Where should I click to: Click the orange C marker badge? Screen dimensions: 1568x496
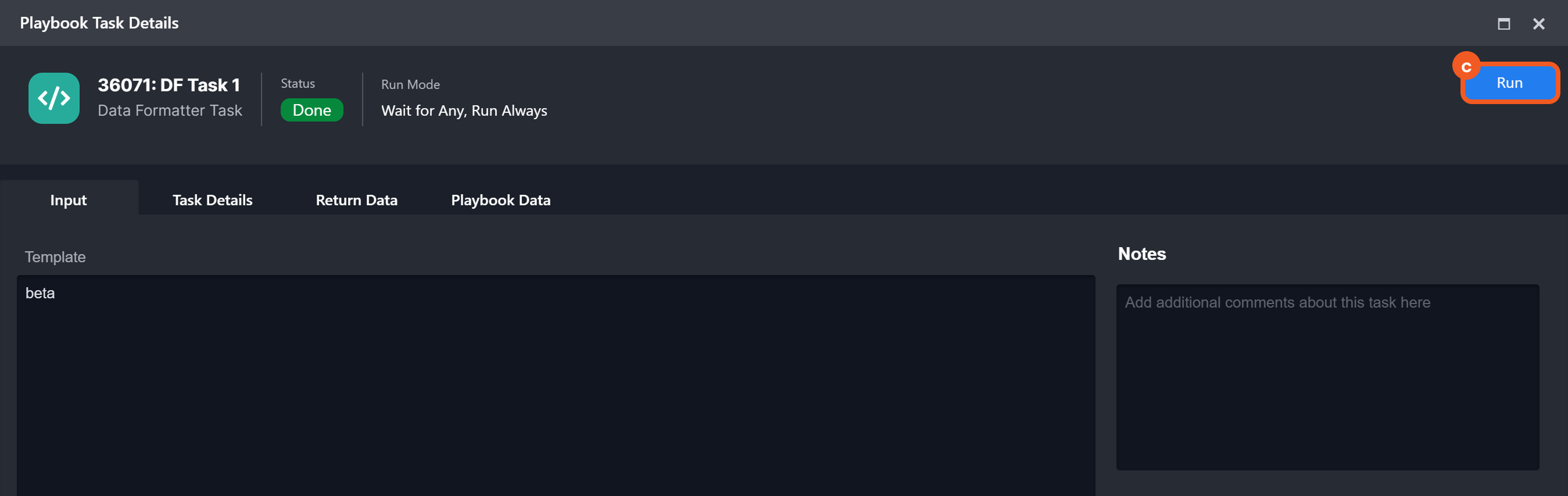(x=1466, y=66)
